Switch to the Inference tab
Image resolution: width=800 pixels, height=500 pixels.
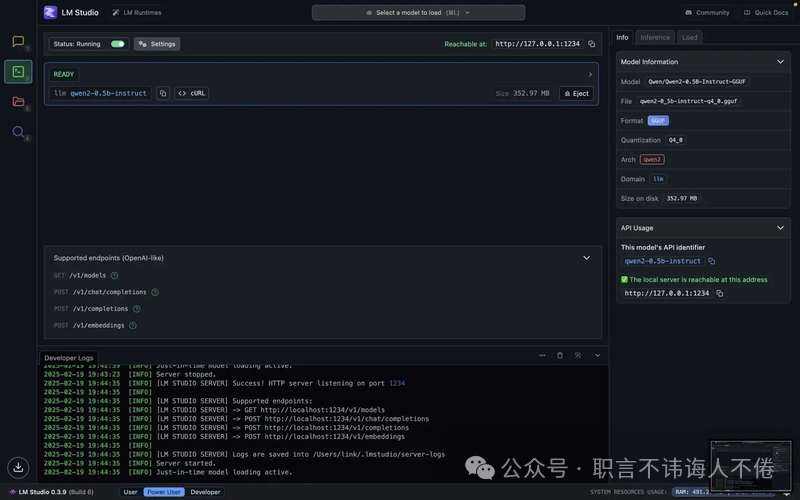(655, 37)
